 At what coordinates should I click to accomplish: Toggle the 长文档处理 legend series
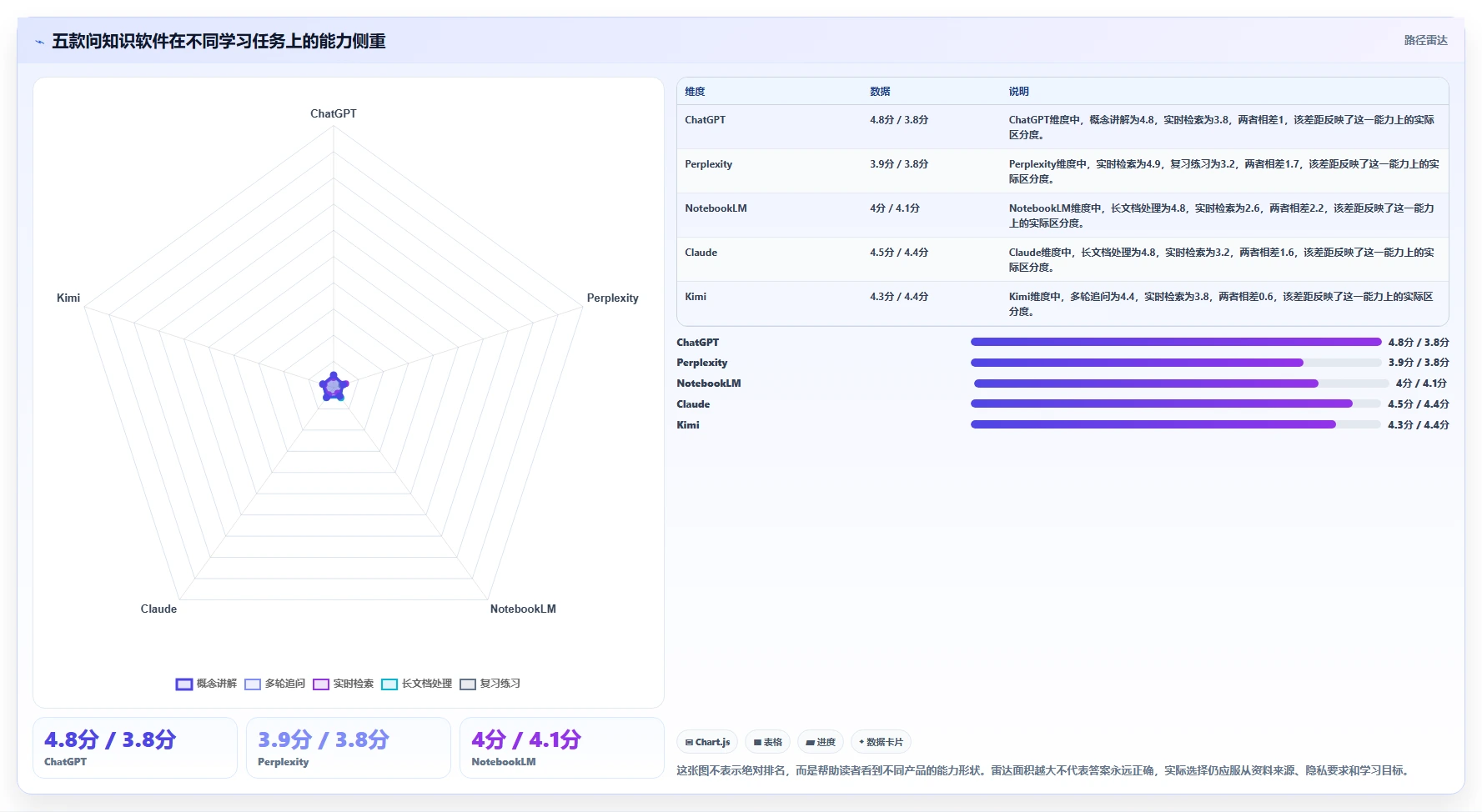pyautogui.click(x=417, y=684)
